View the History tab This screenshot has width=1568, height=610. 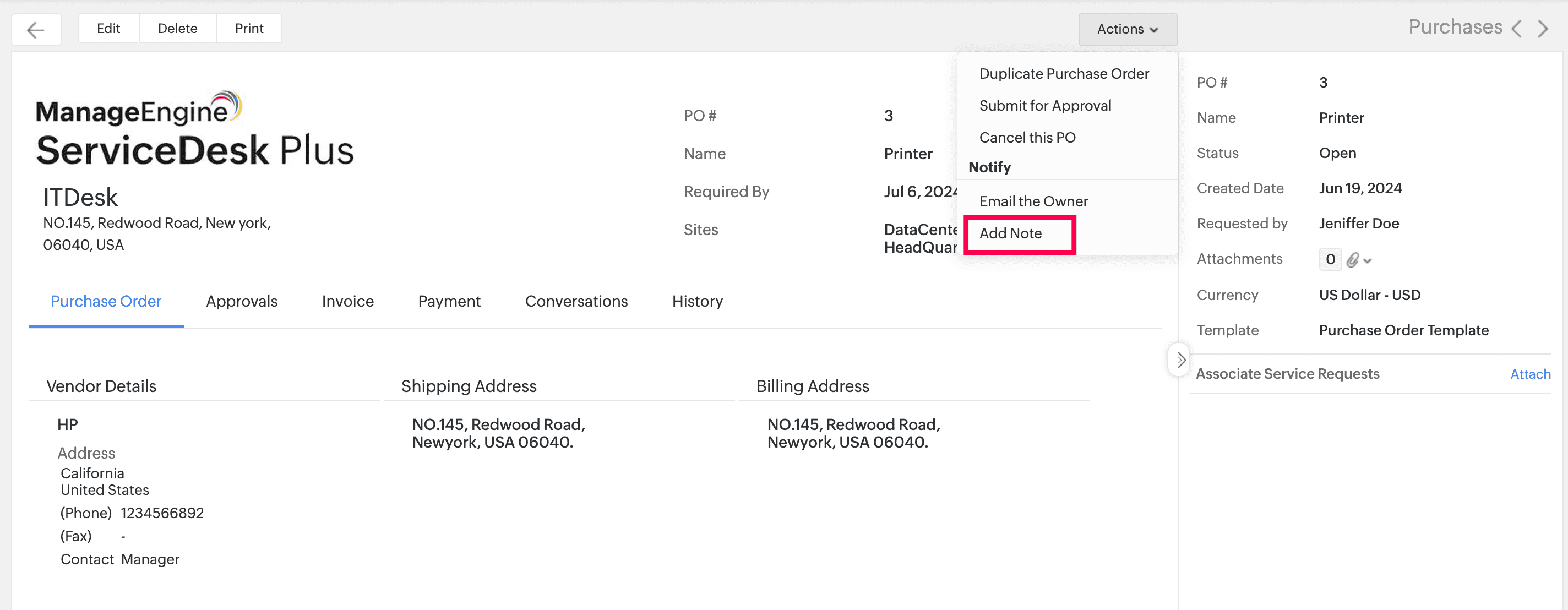[x=697, y=301]
